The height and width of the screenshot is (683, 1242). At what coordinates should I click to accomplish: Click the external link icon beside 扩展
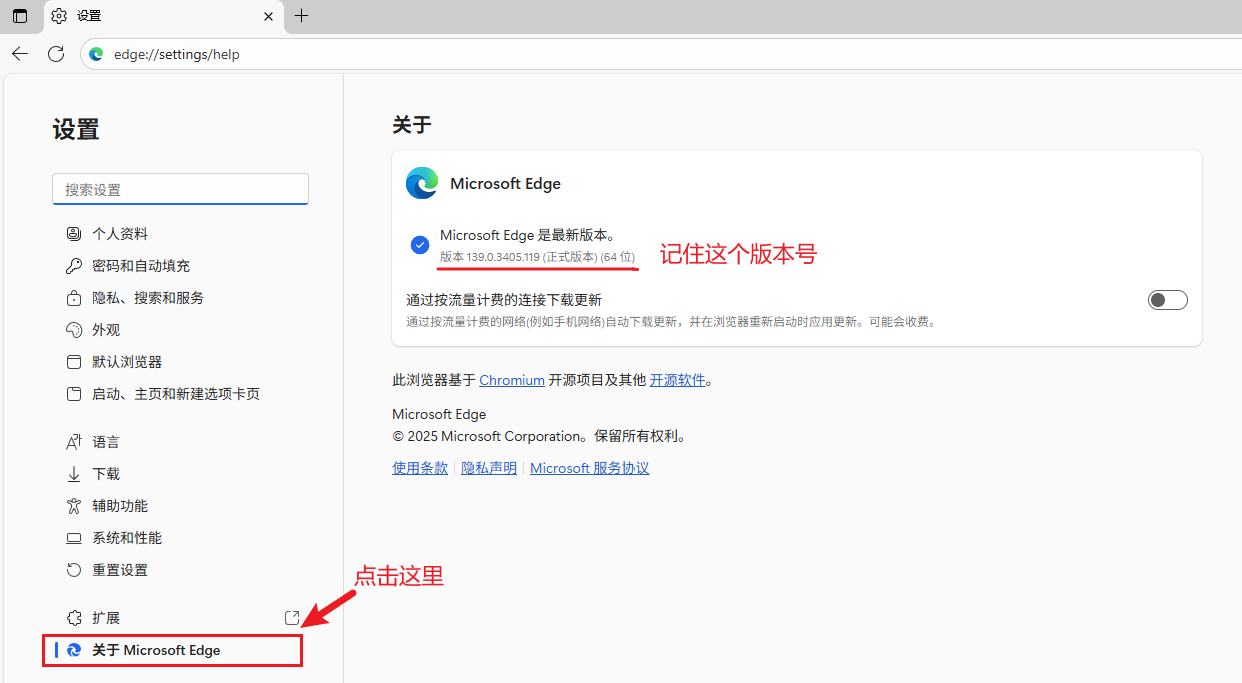click(x=292, y=618)
